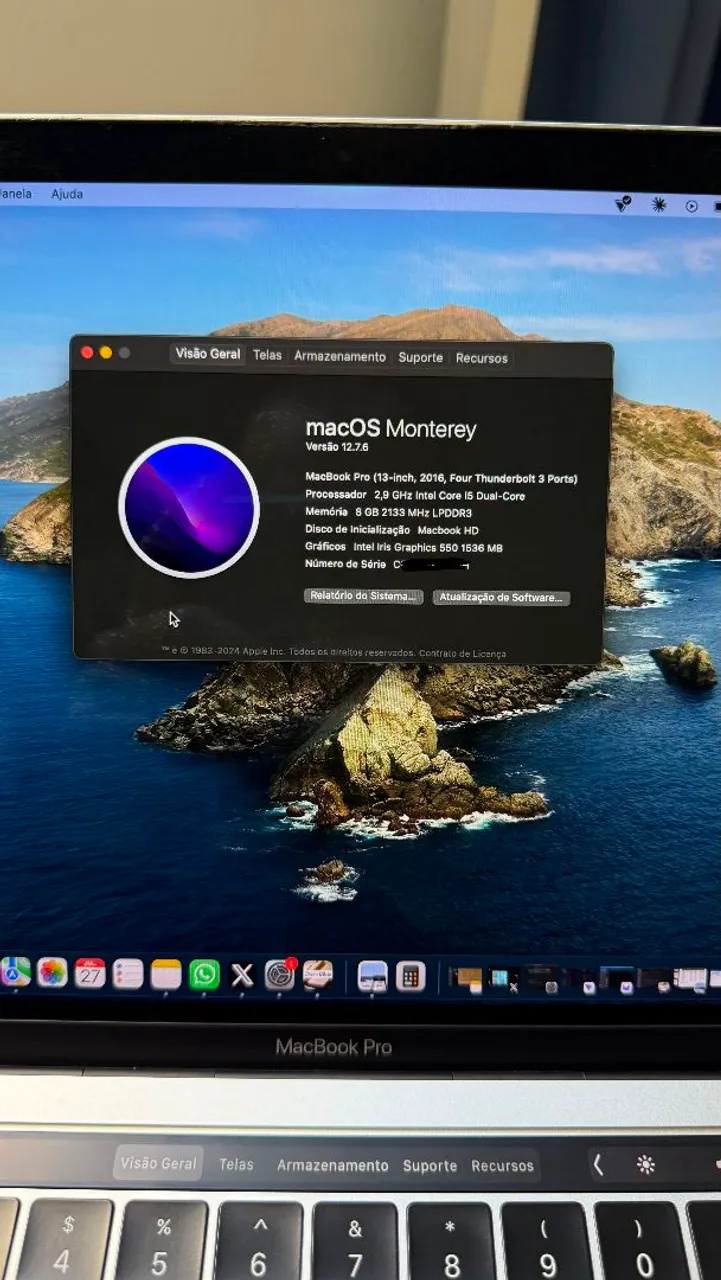Screen dimensions: 721x1280
Task: Click the macOS Monterey logo image
Action: tap(189, 508)
